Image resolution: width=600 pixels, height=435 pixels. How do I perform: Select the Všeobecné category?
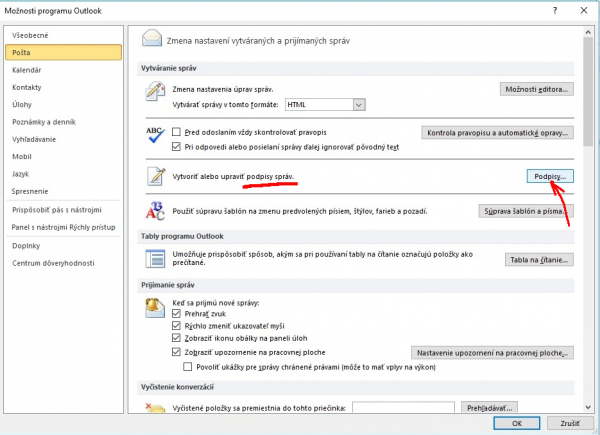tap(64, 35)
